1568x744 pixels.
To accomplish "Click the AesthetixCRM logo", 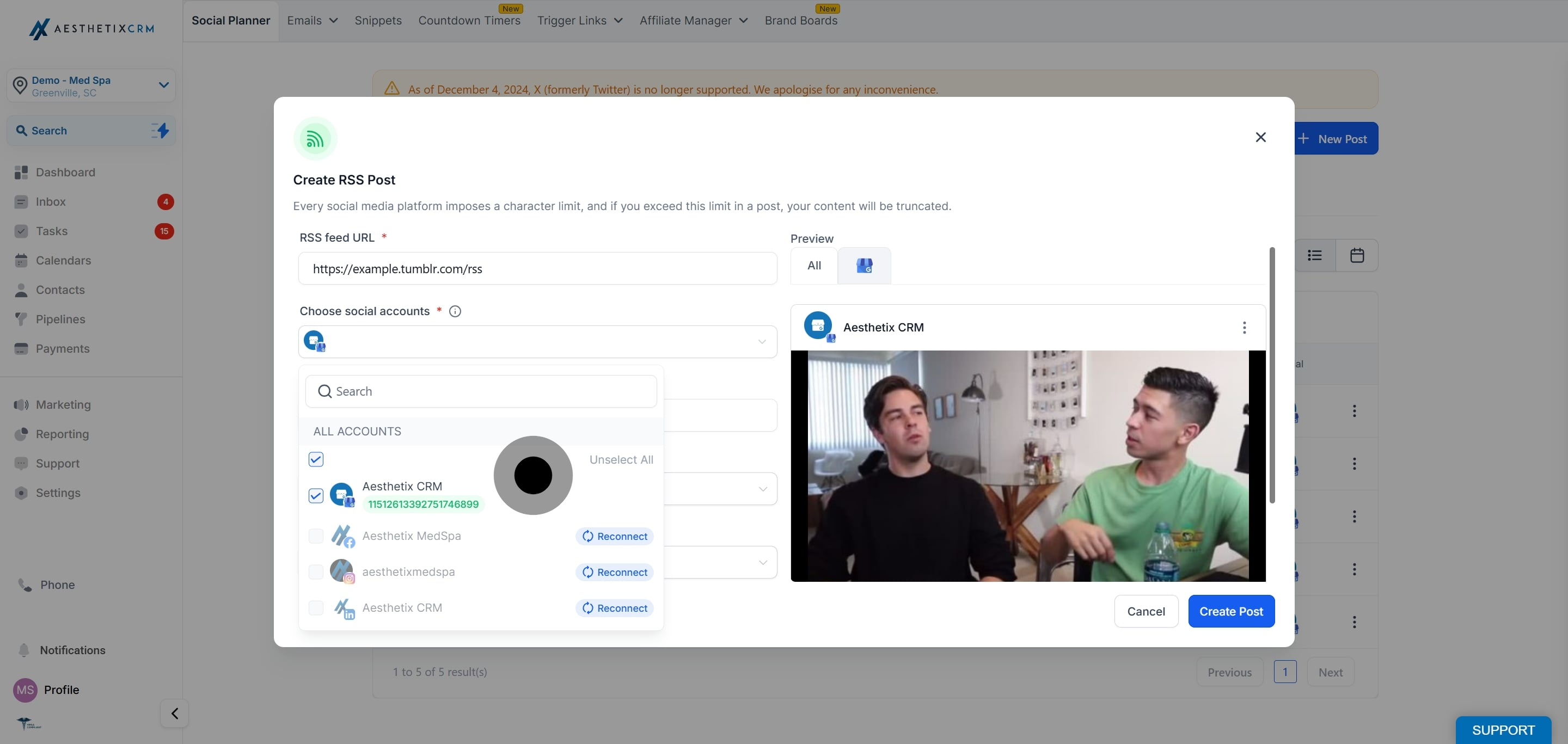I will coord(91,29).
